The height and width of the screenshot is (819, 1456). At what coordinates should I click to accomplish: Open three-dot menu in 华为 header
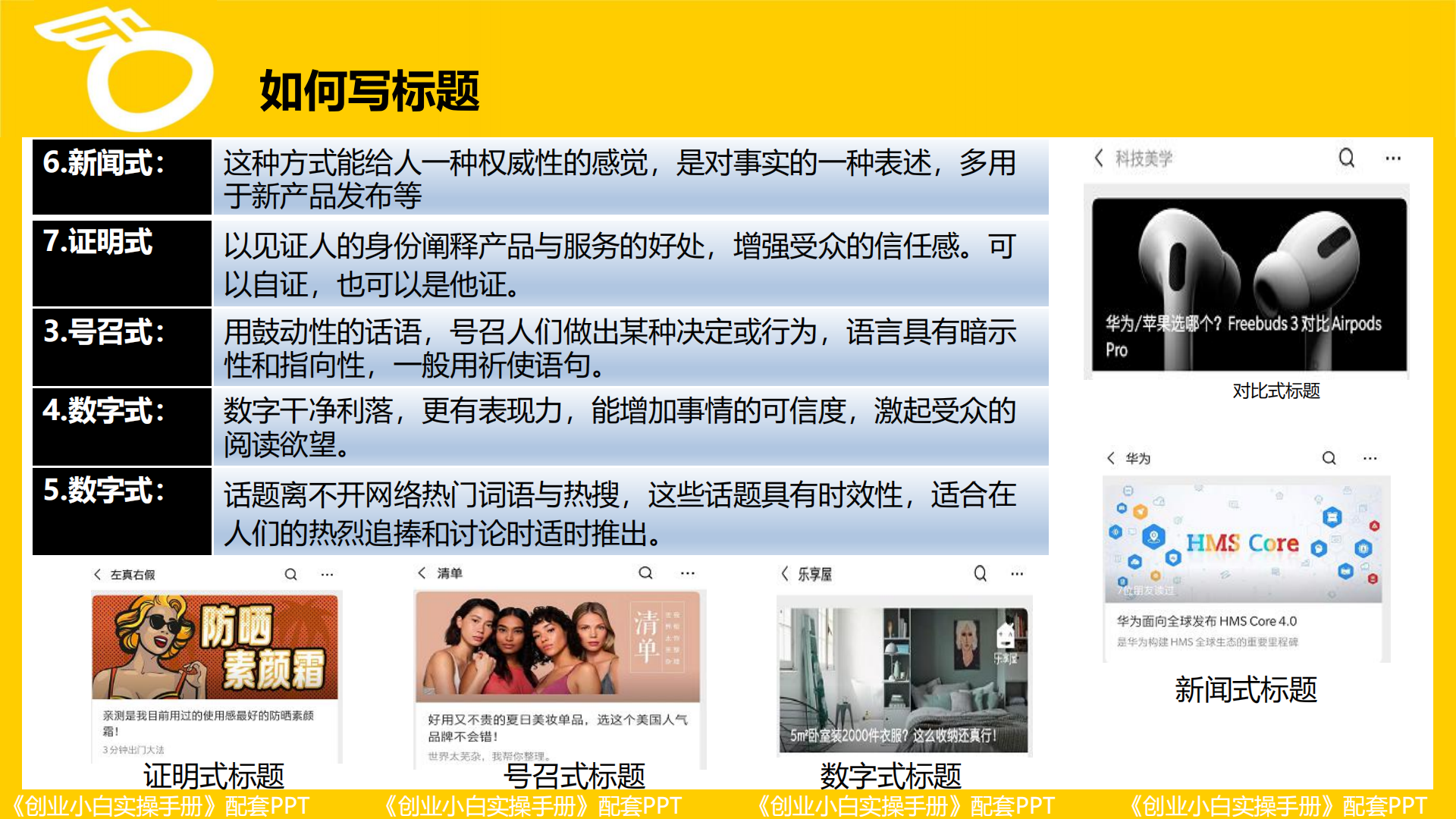point(1370,458)
